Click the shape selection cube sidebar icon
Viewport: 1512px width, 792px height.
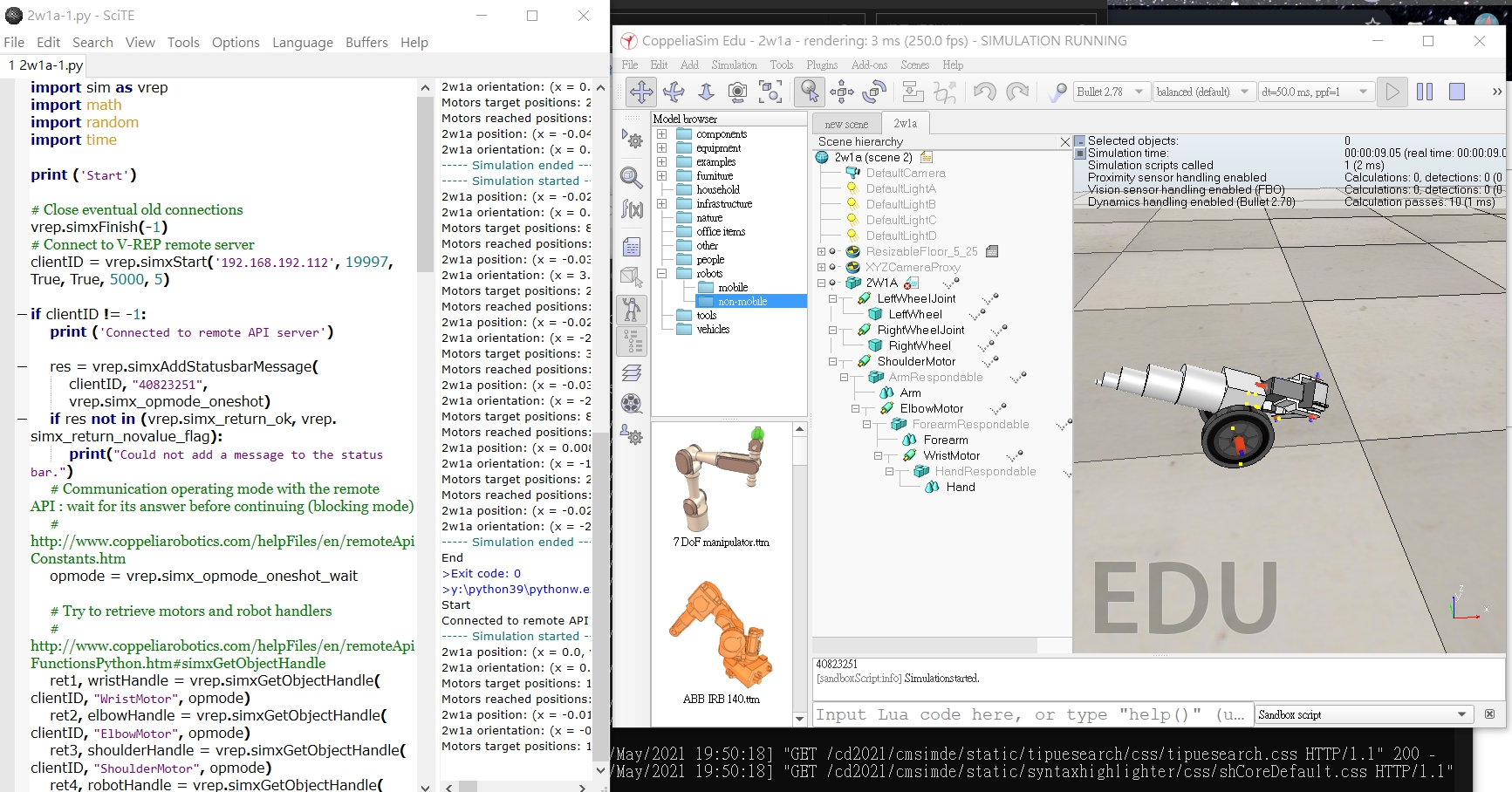tap(633, 278)
